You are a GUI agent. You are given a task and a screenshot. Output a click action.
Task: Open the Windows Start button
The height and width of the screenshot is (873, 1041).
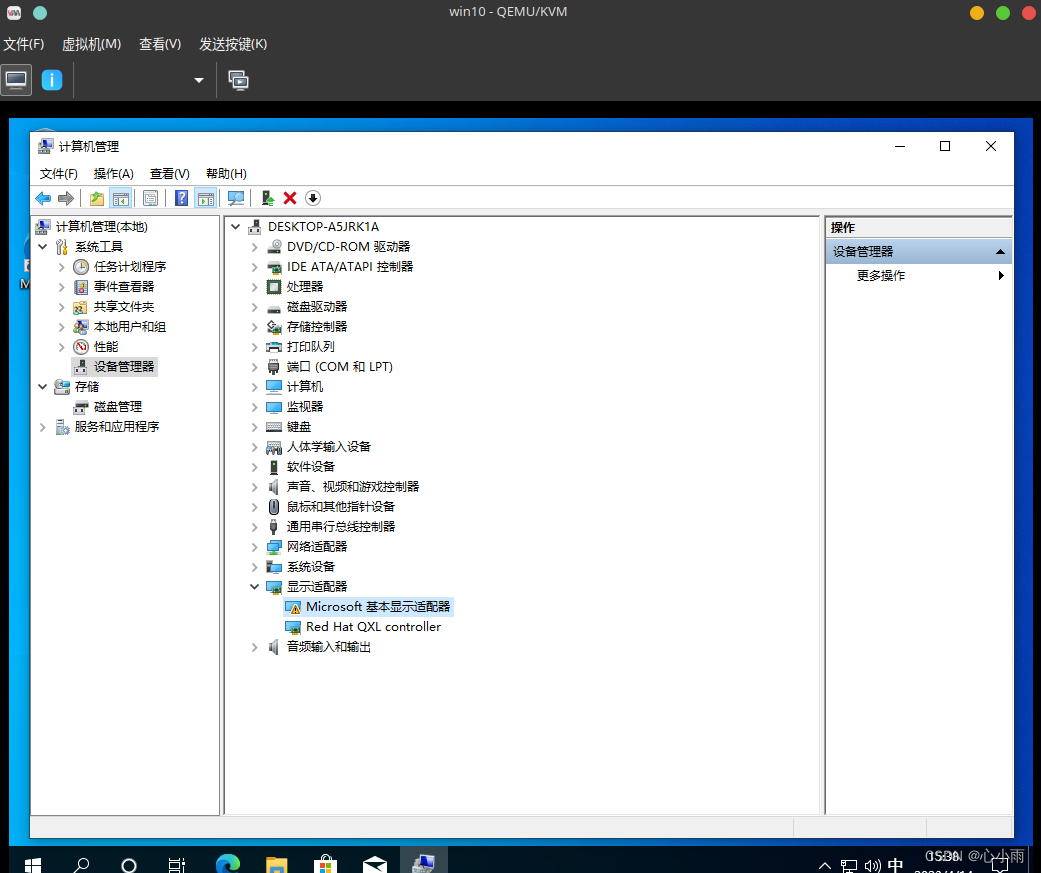(33, 864)
